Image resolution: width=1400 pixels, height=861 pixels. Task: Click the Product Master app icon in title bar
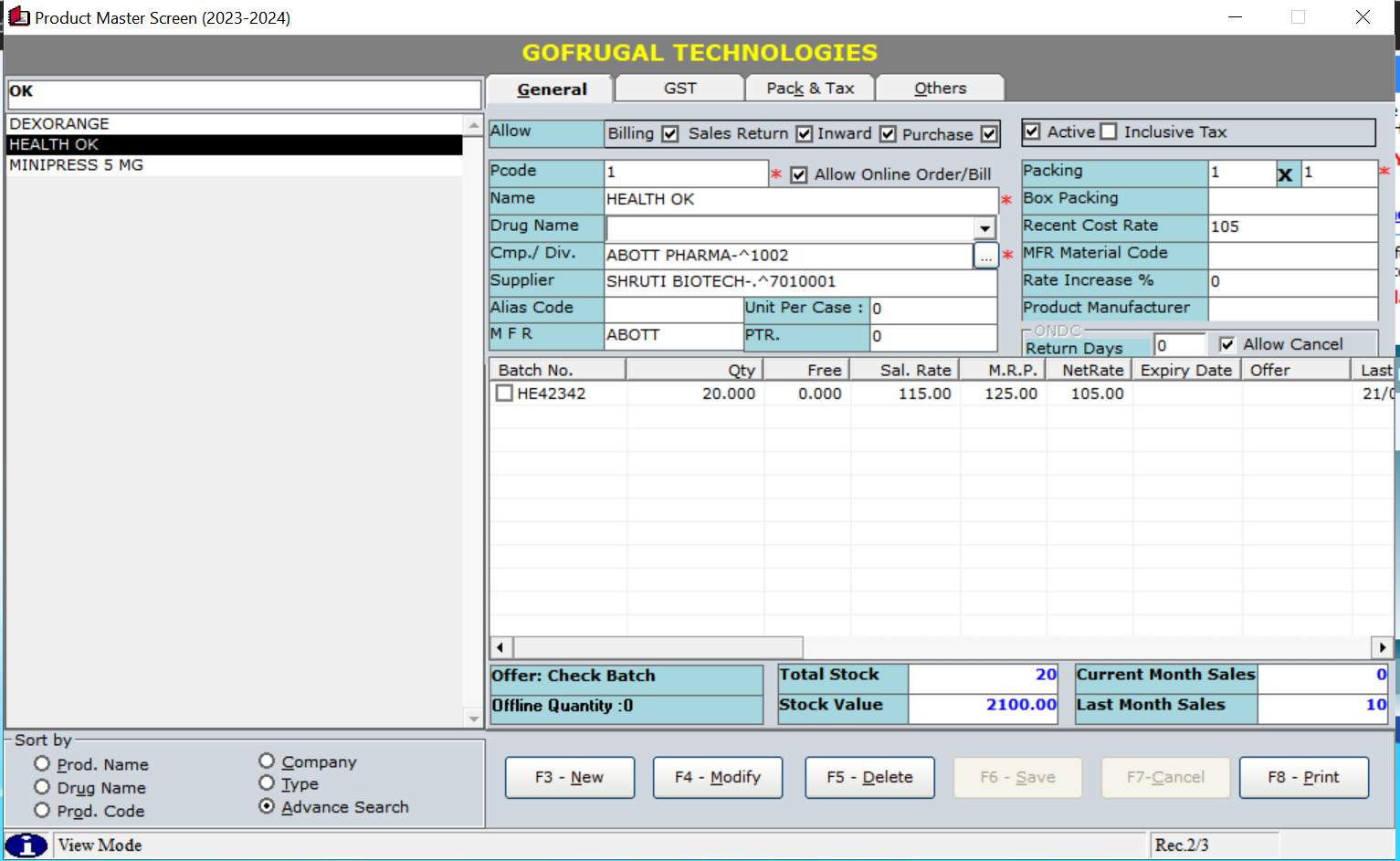tap(18, 16)
